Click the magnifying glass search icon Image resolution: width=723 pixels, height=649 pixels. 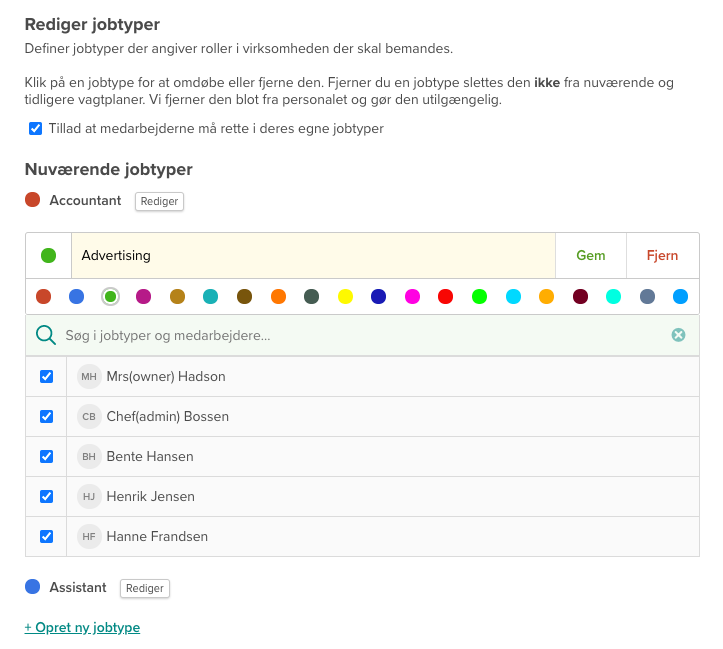point(45,335)
